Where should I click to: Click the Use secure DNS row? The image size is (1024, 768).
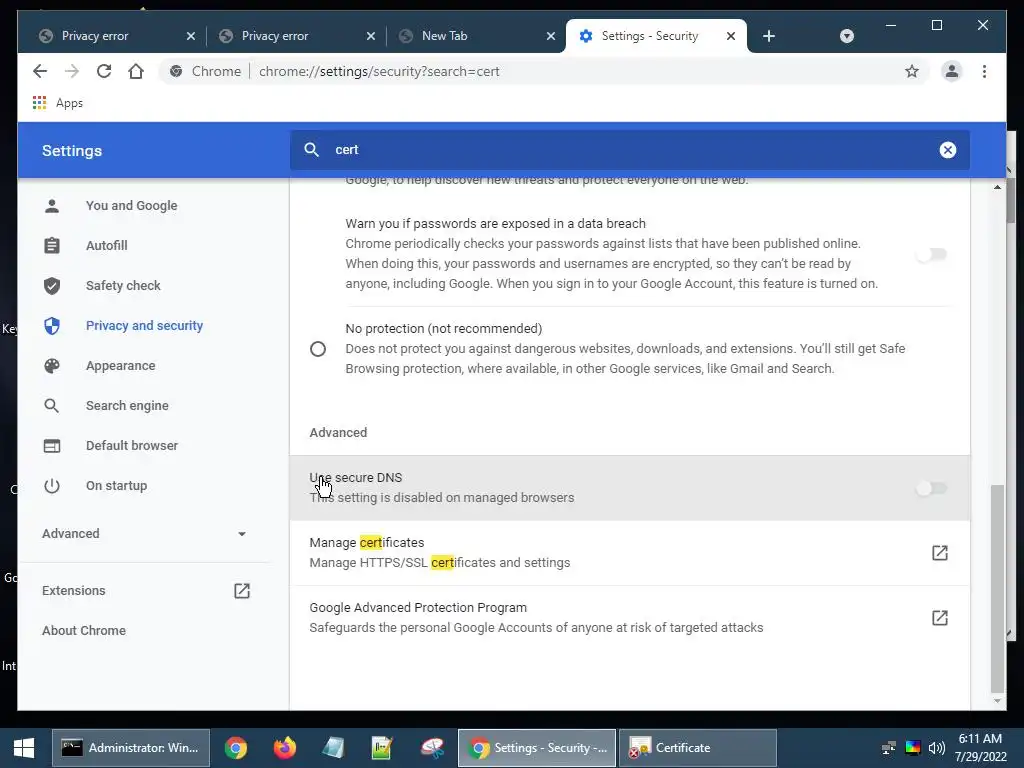[x=630, y=488]
